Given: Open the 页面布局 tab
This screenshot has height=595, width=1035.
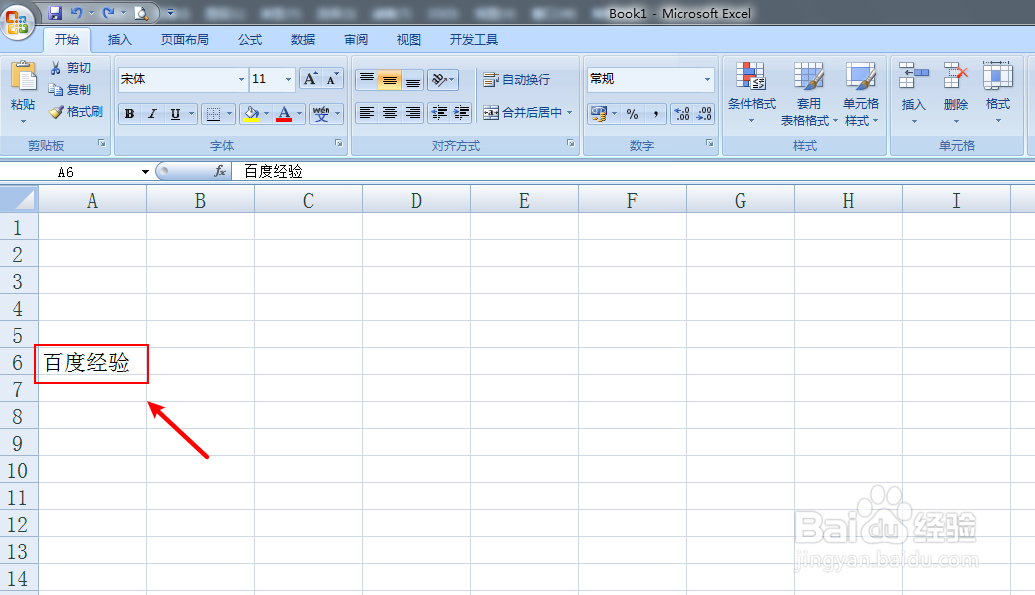Looking at the screenshot, I should click(x=185, y=40).
